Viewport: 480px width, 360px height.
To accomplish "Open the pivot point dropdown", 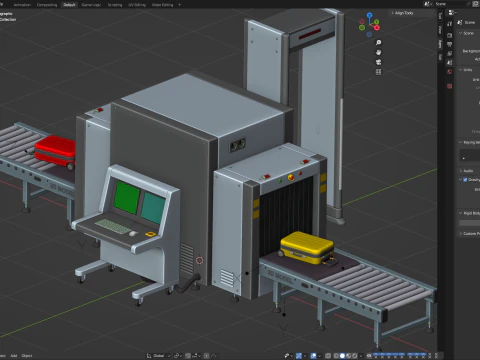I will (x=178, y=356).
